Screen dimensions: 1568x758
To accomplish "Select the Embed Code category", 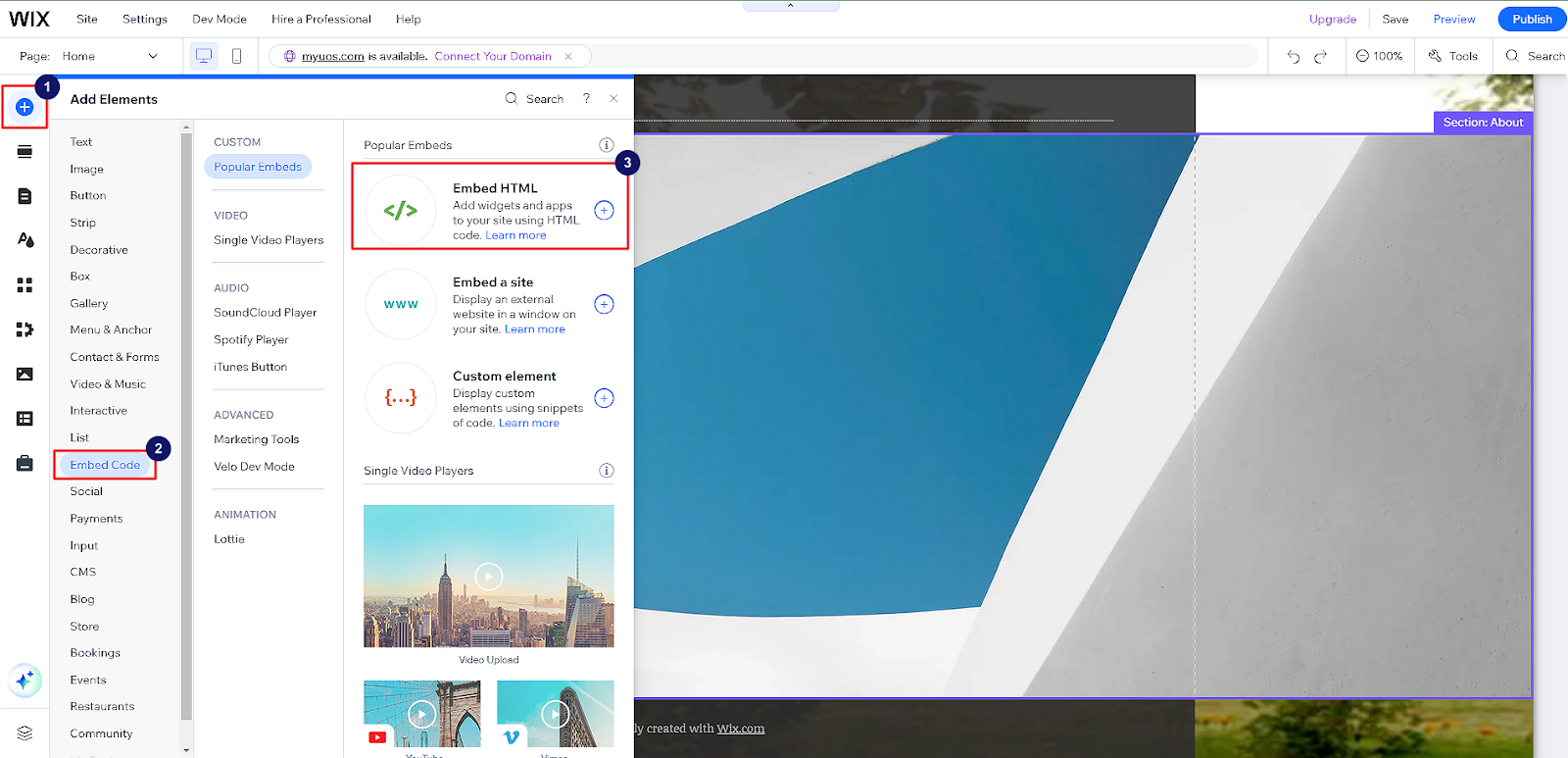I will [105, 465].
